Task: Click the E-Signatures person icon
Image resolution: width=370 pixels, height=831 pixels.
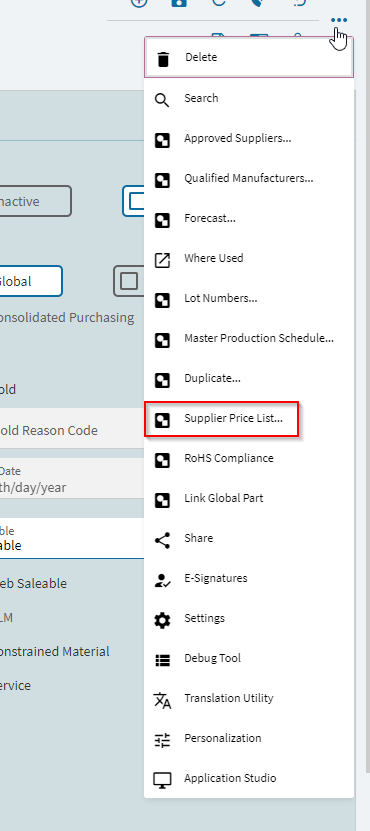Action: (x=162, y=580)
